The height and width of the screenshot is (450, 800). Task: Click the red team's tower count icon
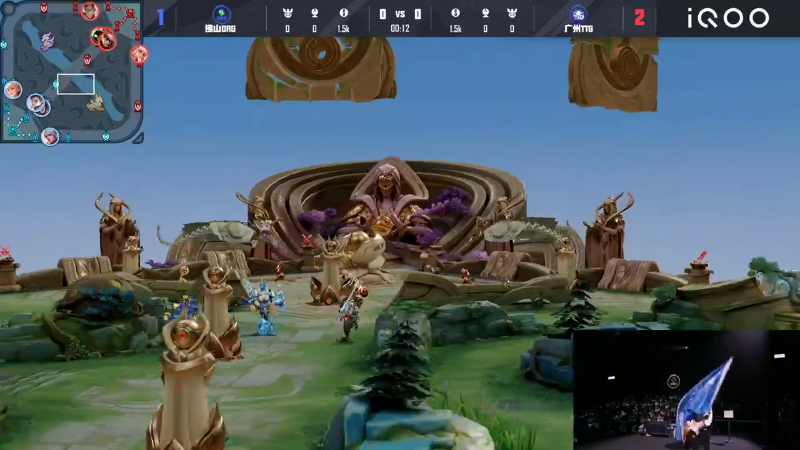pyautogui.click(x=485, y=13)
